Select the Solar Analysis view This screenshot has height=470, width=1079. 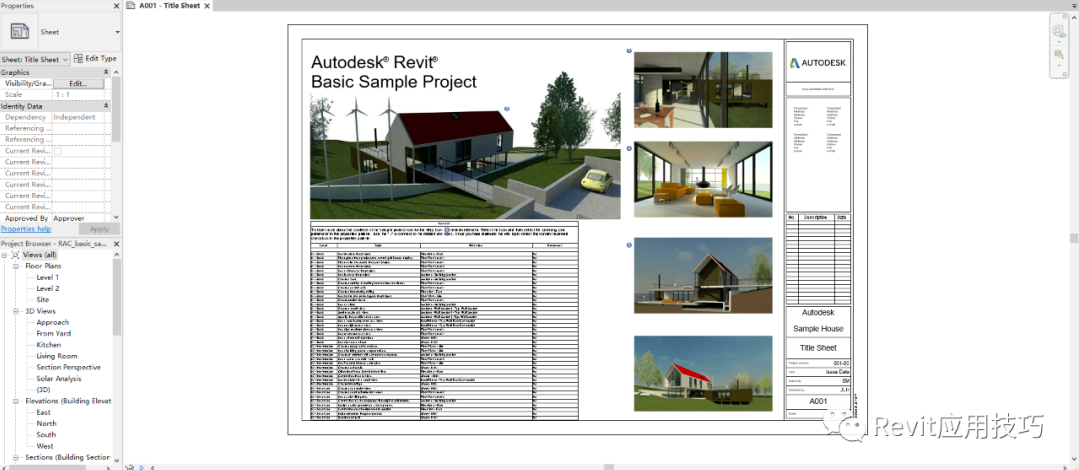click(58, 378)
